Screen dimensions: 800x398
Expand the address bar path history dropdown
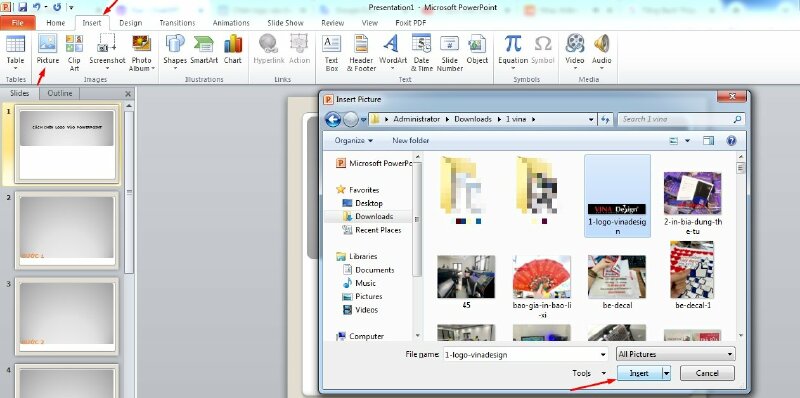tap(591, 119)
